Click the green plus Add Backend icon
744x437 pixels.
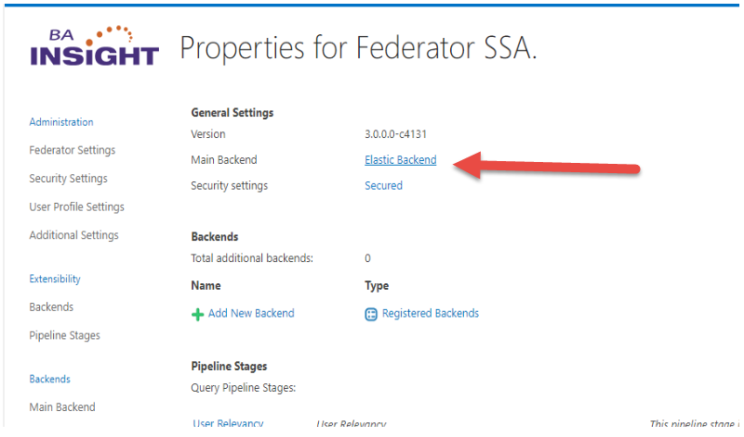pos(197,314)
